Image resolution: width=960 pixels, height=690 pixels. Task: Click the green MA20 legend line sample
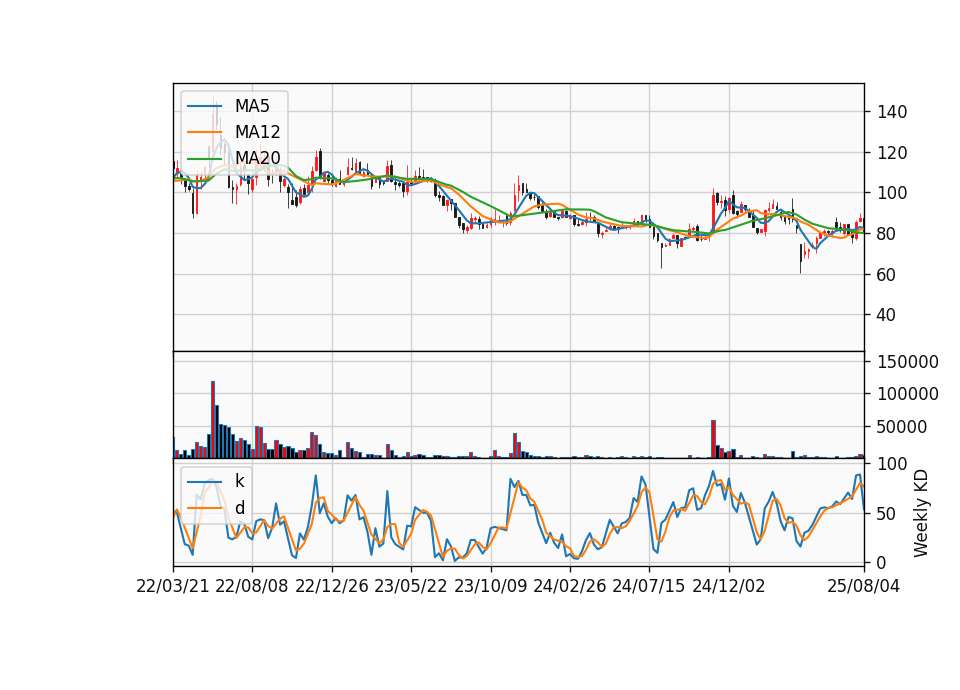[204, 159]
